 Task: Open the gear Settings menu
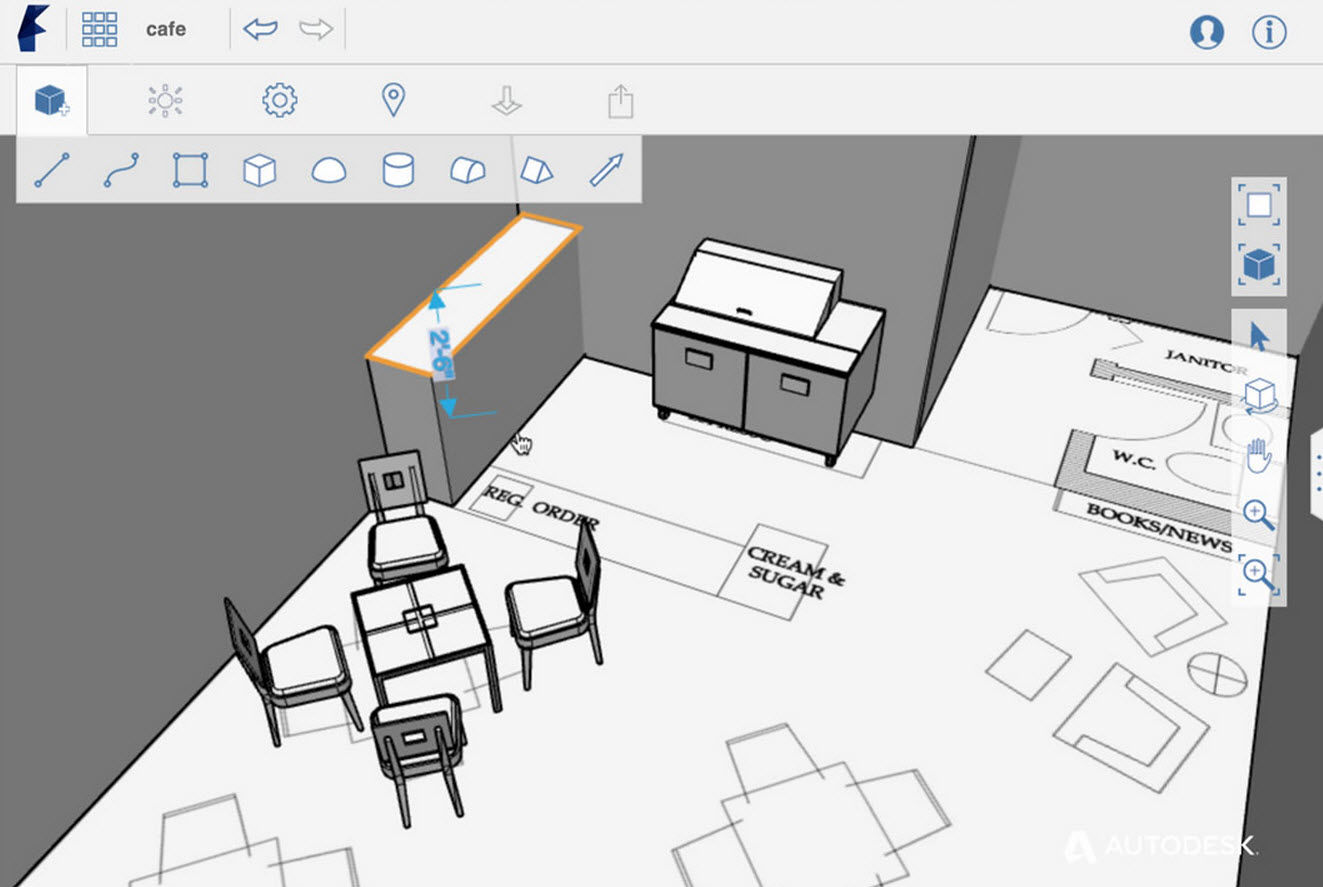280,101
